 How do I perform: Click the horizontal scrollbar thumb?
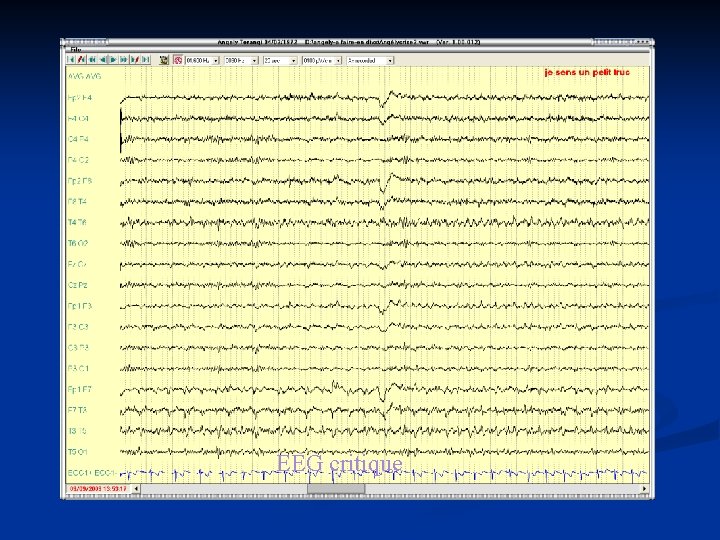pyautogui.click(x=336, y=489)
